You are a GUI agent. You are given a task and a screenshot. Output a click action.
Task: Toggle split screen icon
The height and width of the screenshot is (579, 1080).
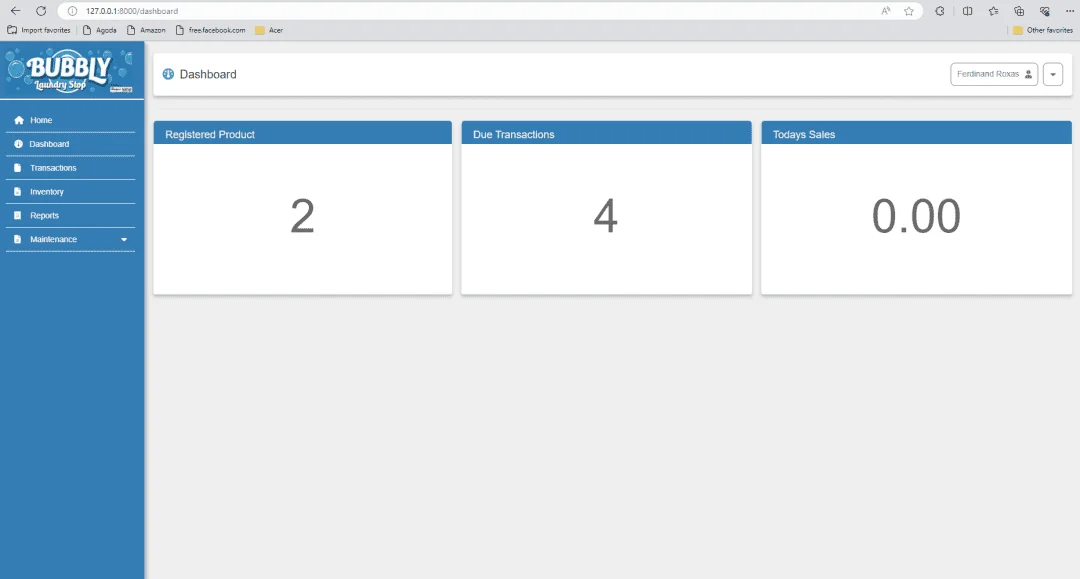pyautogui.click(x=968, y=11)
